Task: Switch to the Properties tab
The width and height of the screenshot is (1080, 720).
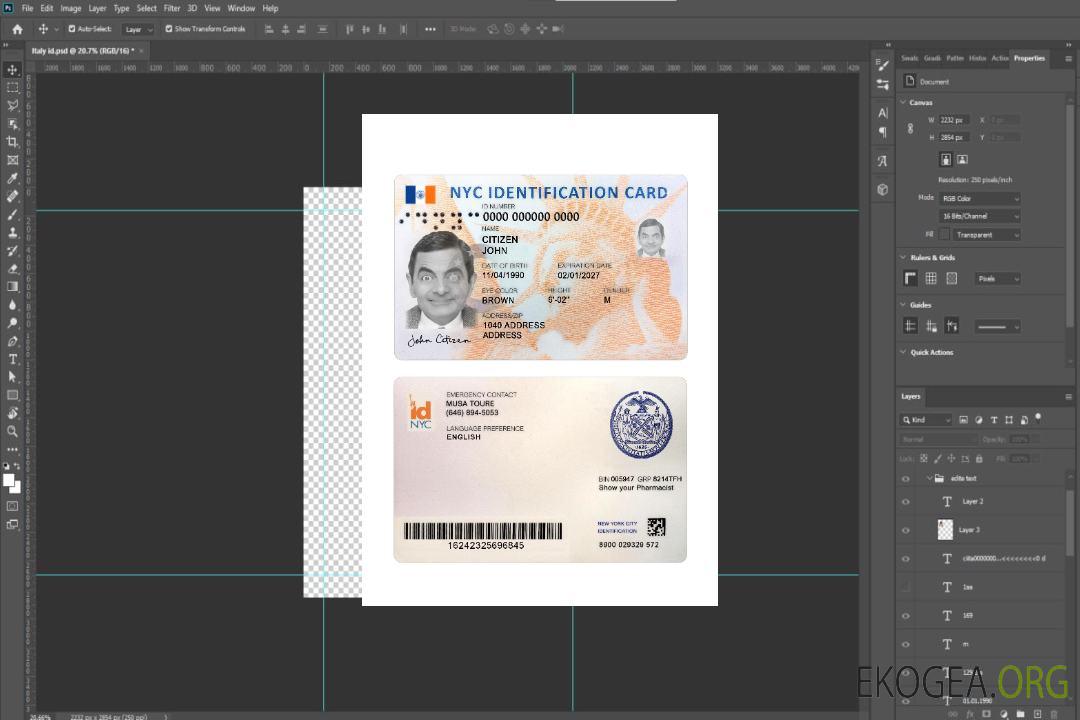Action: coord(1029,59)
